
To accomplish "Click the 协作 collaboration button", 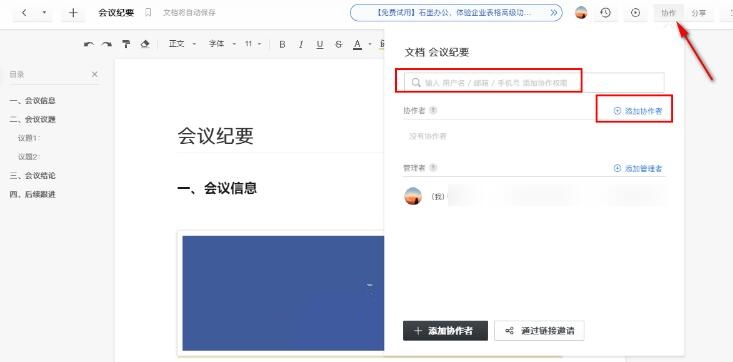I will pos(668,13).
